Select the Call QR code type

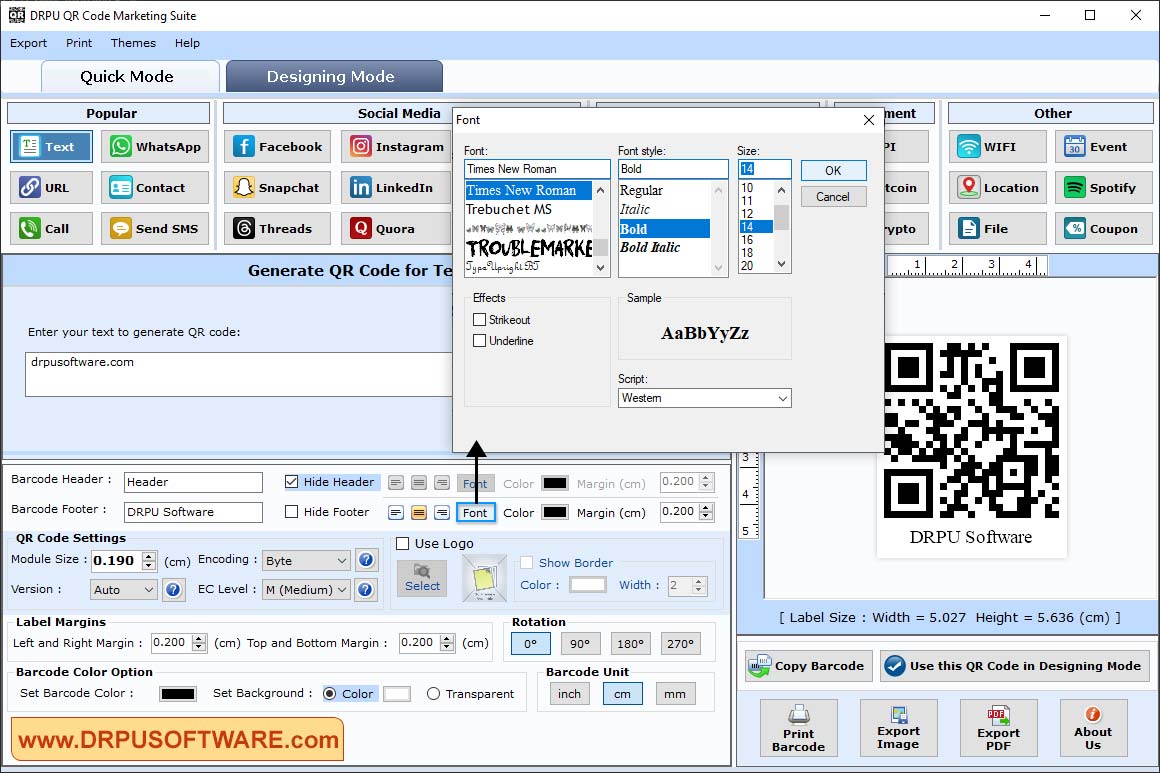(52, 229)
